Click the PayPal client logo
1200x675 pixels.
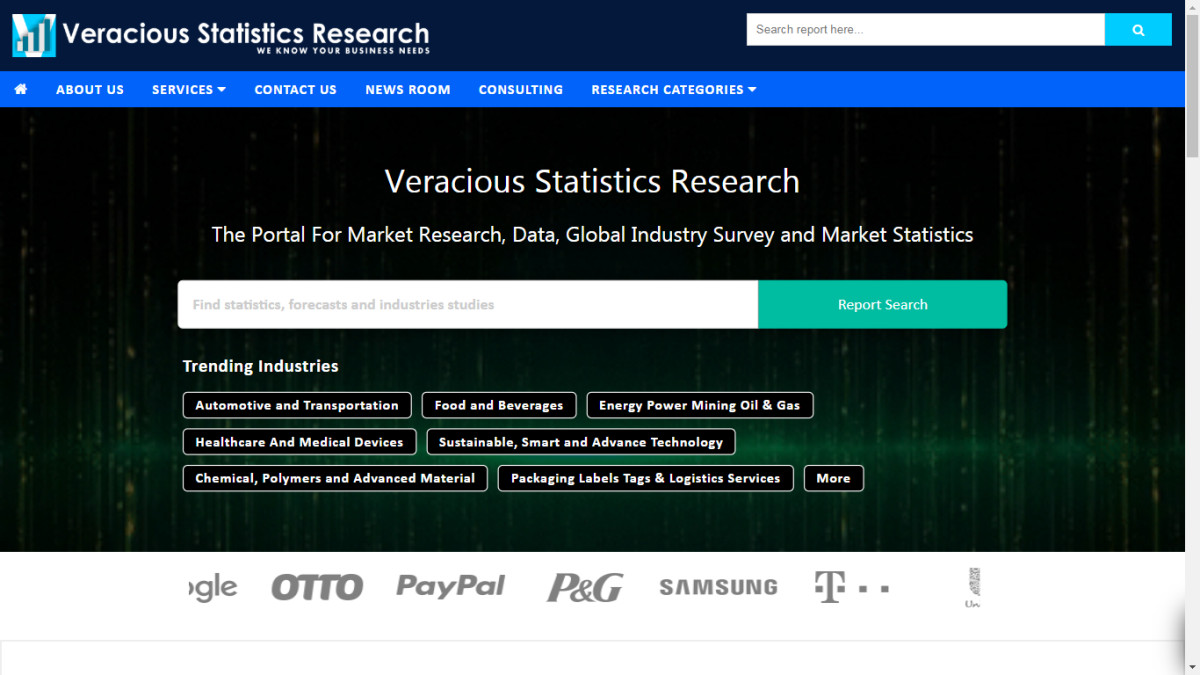tap(451, 587)
